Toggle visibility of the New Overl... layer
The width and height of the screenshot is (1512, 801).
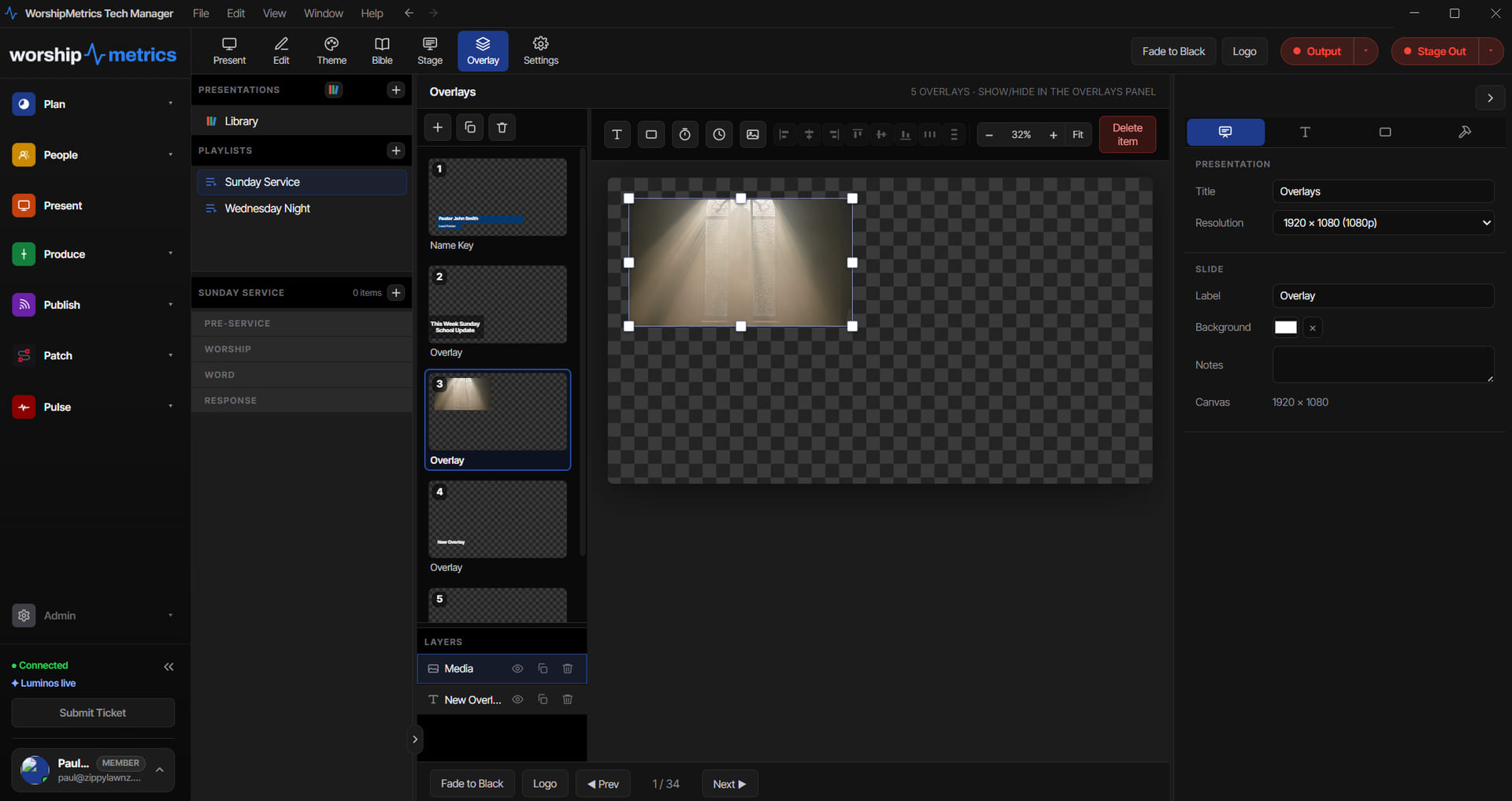[517, 699]
